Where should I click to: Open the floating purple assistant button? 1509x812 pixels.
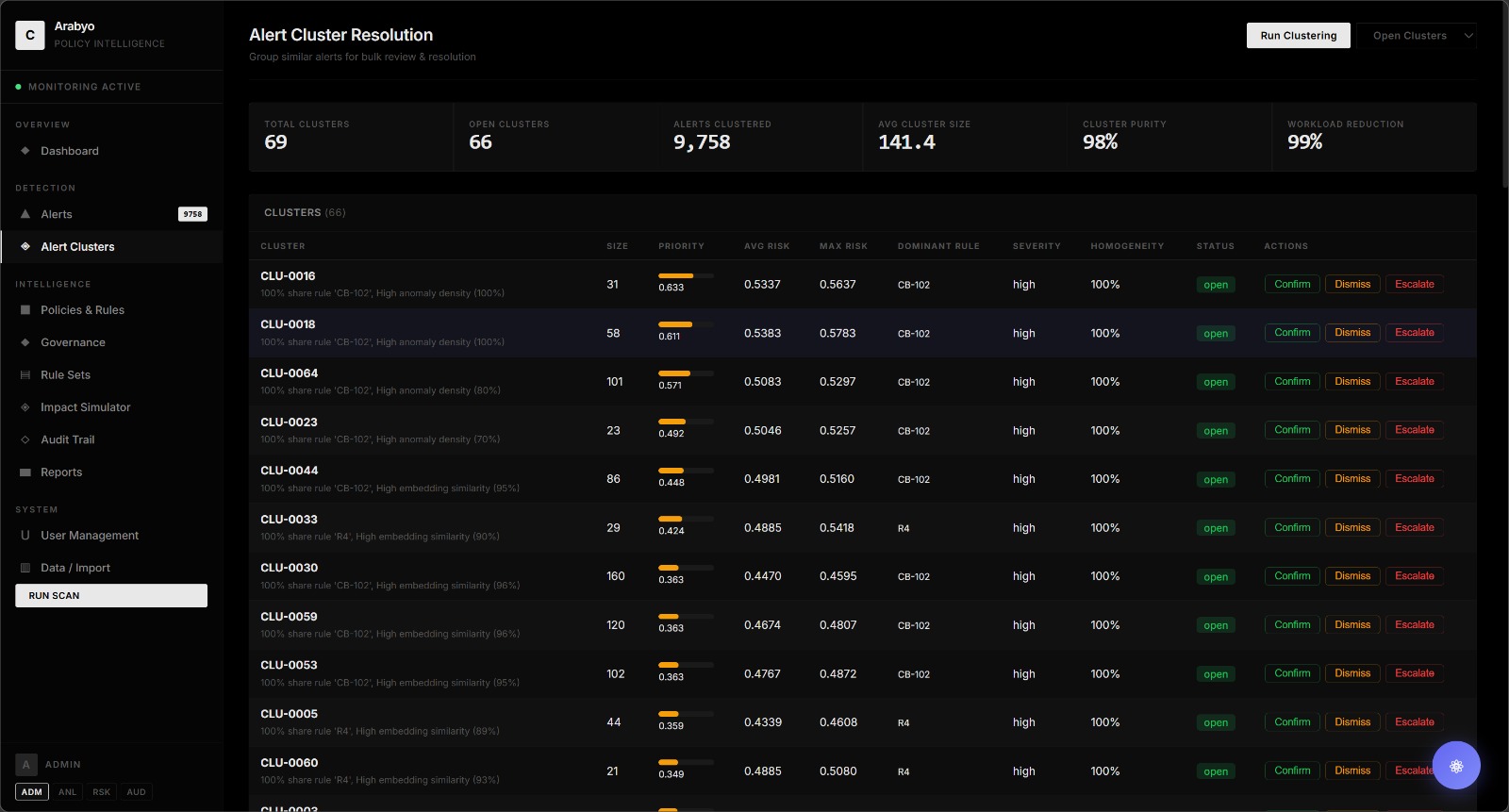pyautogui.click(x=1456, y=766)
